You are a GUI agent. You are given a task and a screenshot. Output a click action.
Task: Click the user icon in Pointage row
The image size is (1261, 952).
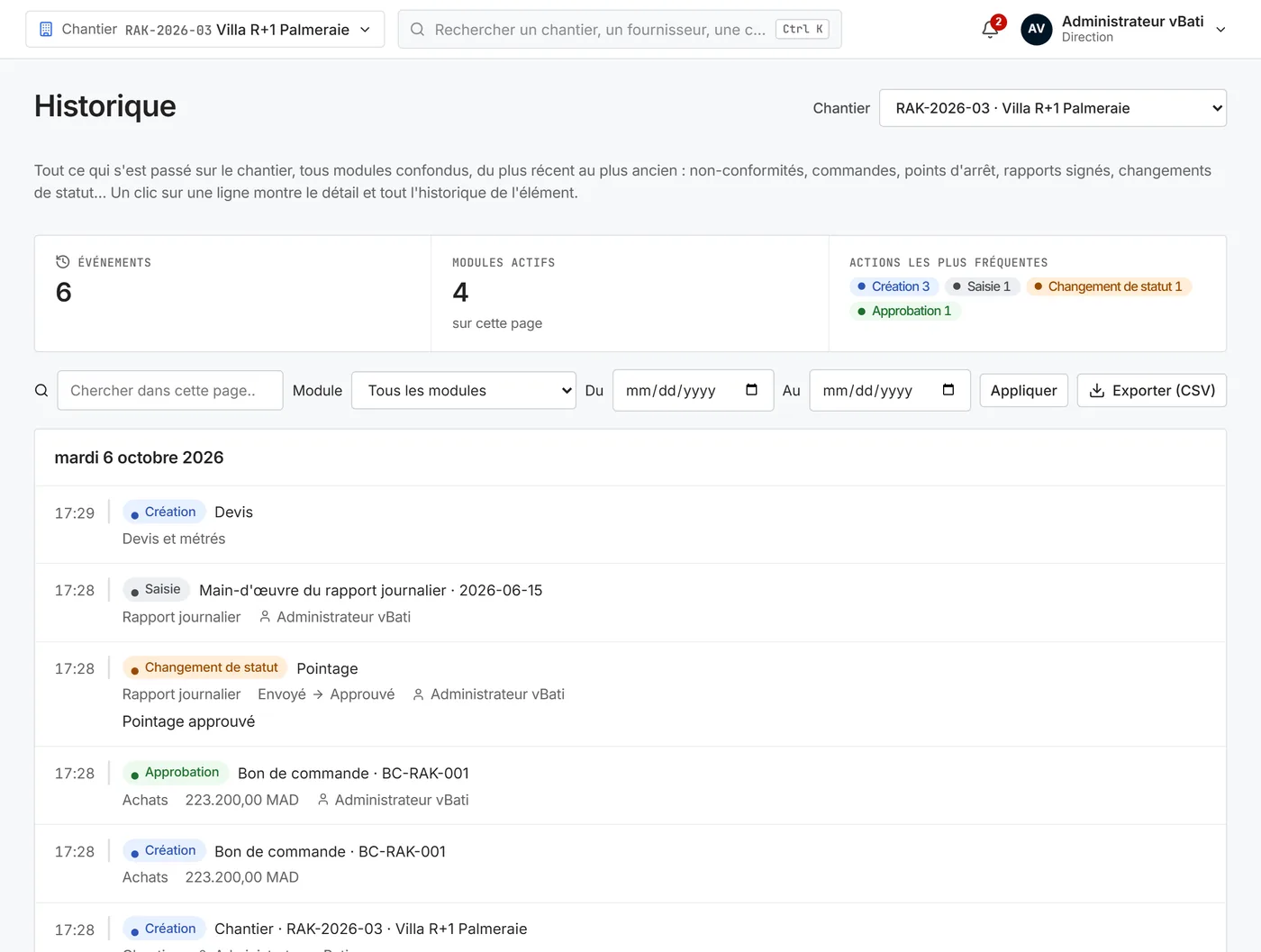(x=419, y=694)
